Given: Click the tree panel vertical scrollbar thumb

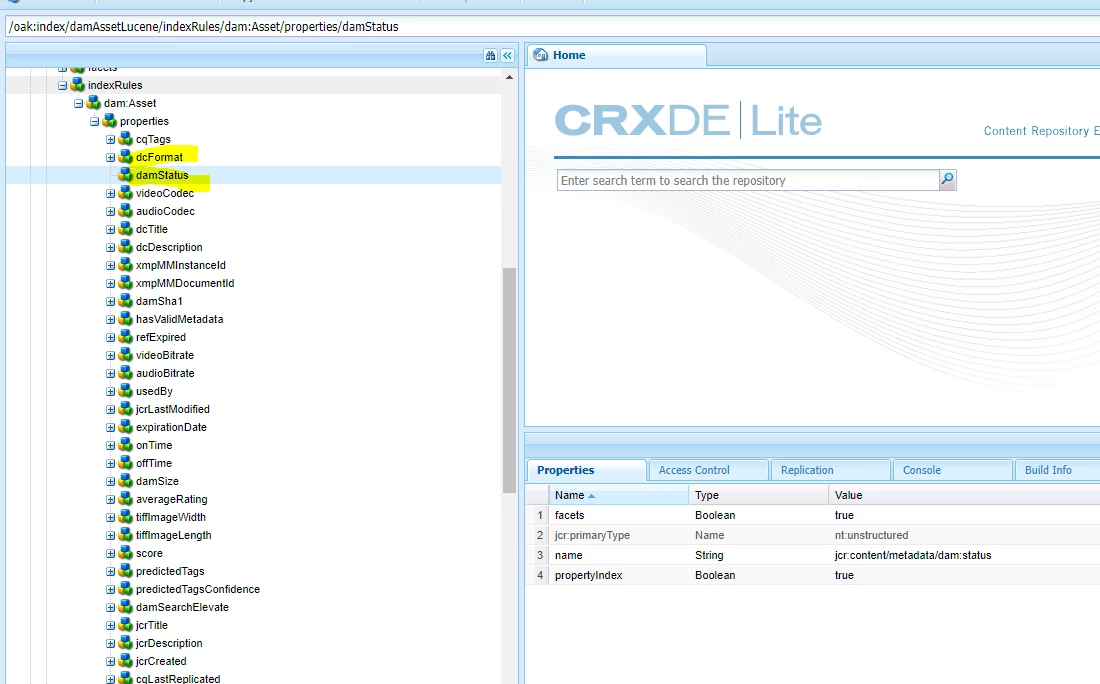Looking at the screenshot, I should point(509,380).
